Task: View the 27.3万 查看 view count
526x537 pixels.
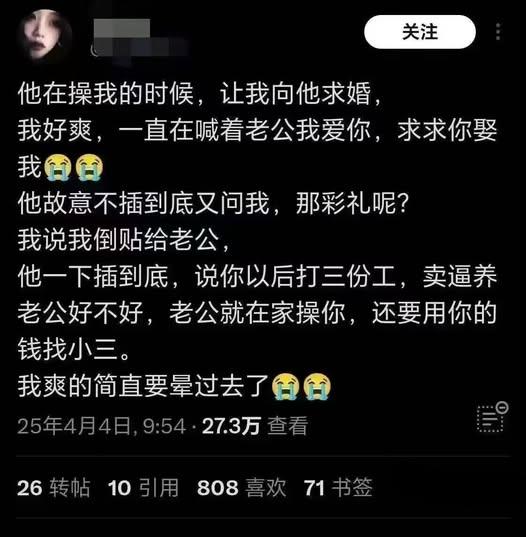Action: pyautogui.click(x=255, y=426)
